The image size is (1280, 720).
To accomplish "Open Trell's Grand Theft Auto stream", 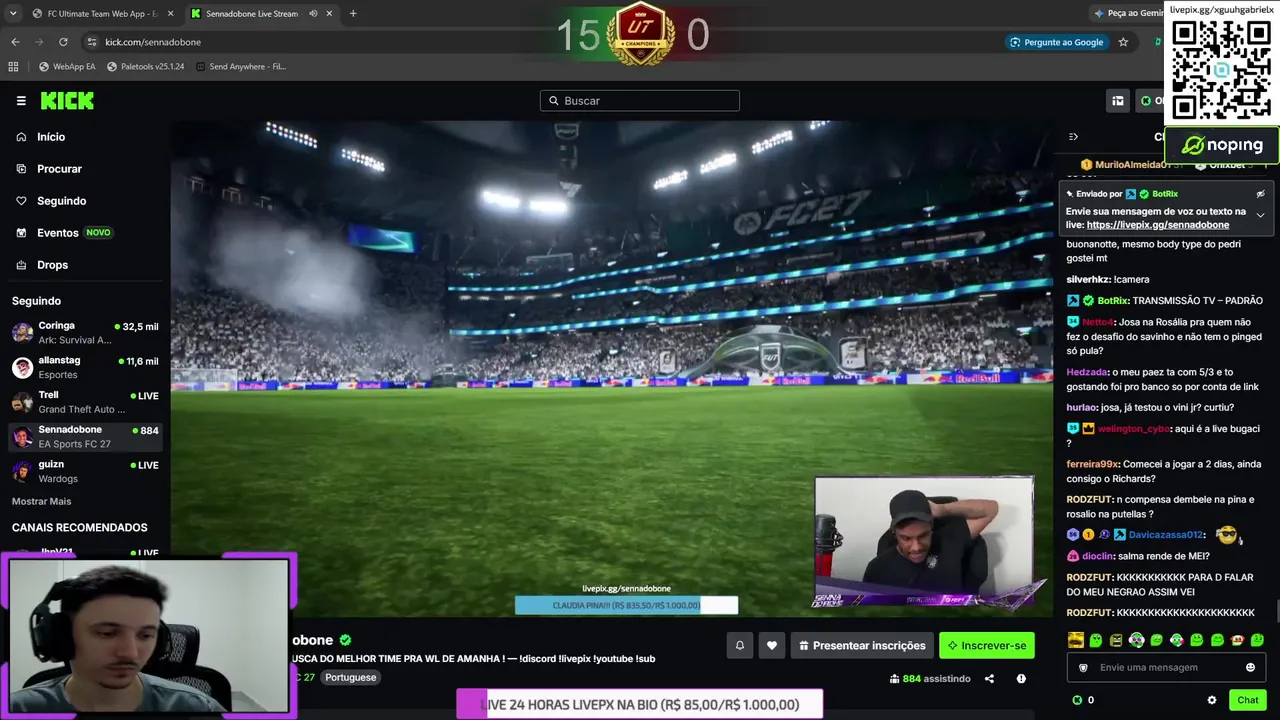I will [x=85, y=402].
